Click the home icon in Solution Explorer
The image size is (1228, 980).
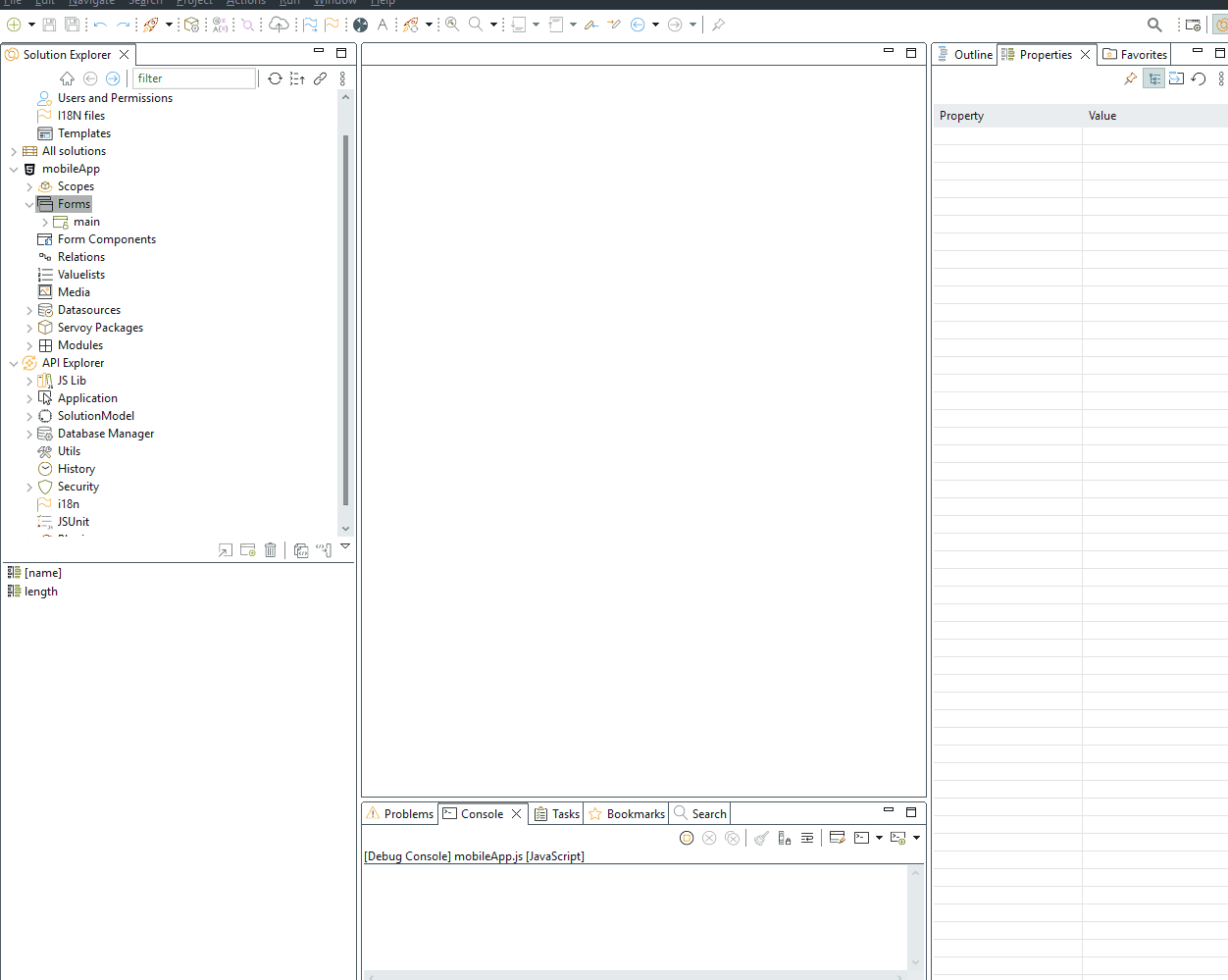pos(67,78)
